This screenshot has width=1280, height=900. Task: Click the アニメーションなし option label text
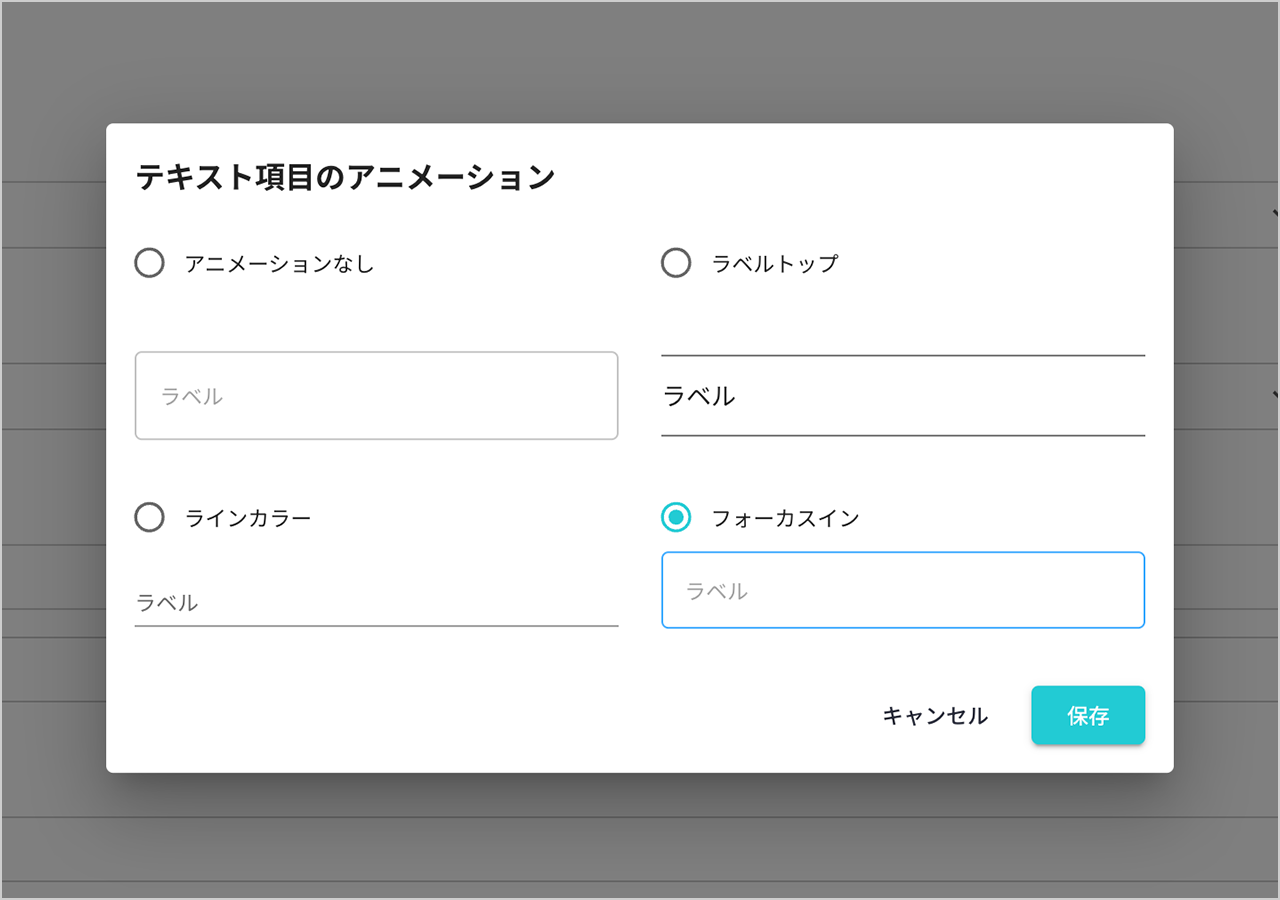point(278,263)
